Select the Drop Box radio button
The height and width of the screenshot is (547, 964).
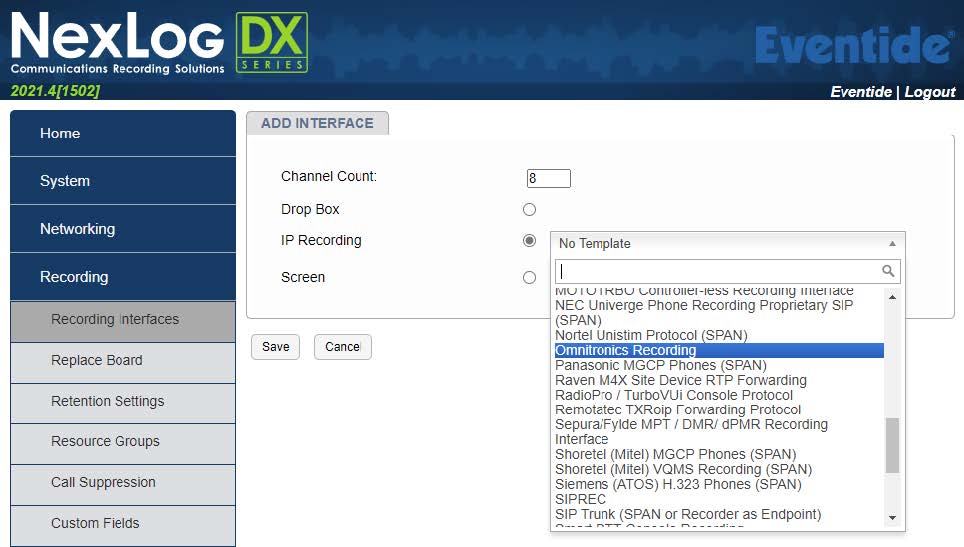coord(529,210)
